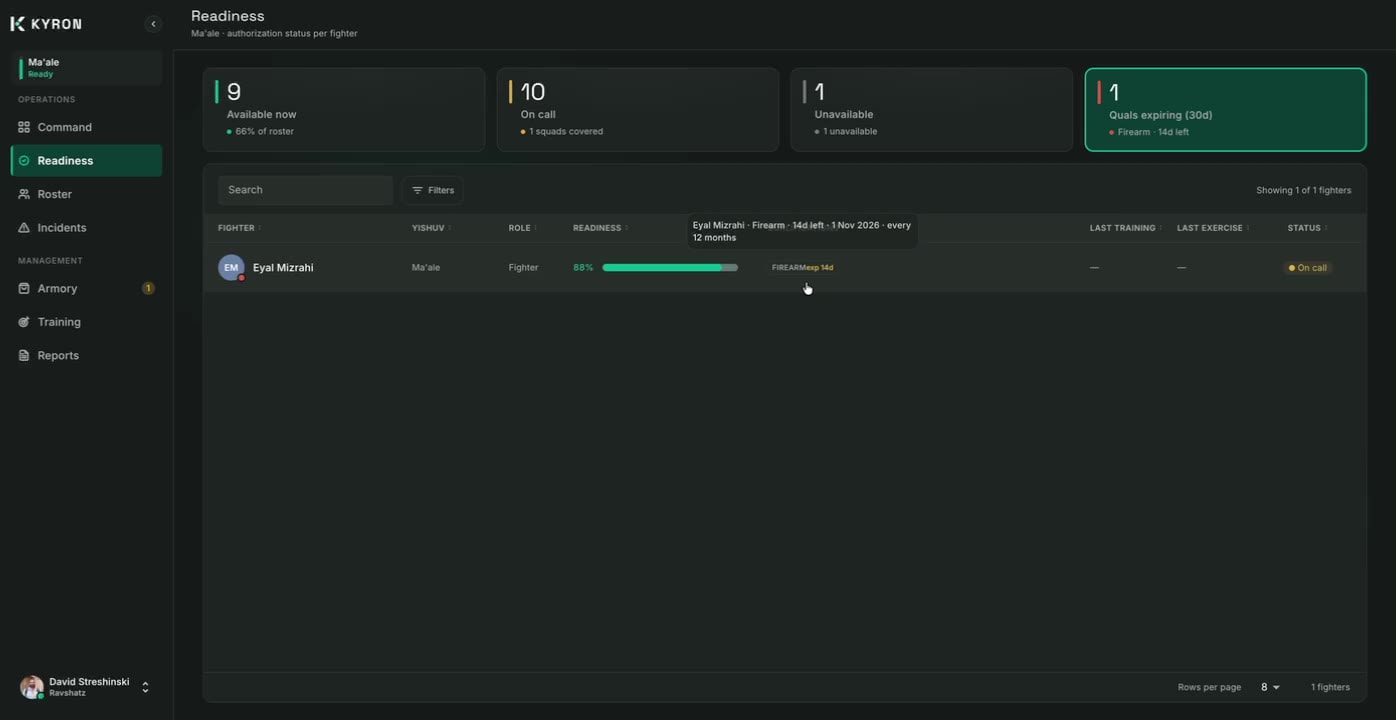Select the Unavailable summary card
Image resolution: width=1396 pixels, height=720 pixels.
(x=932, y=110)
